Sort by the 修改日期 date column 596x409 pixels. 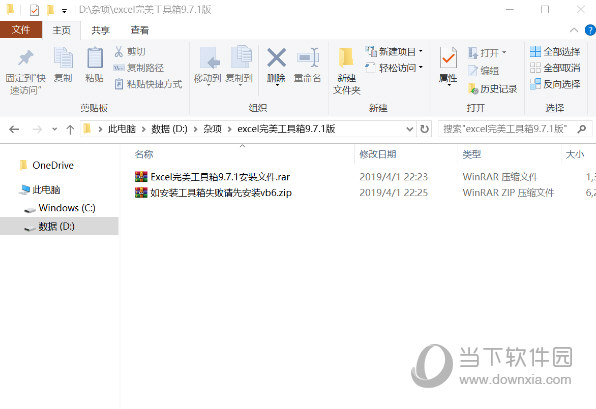click(378, 154)
